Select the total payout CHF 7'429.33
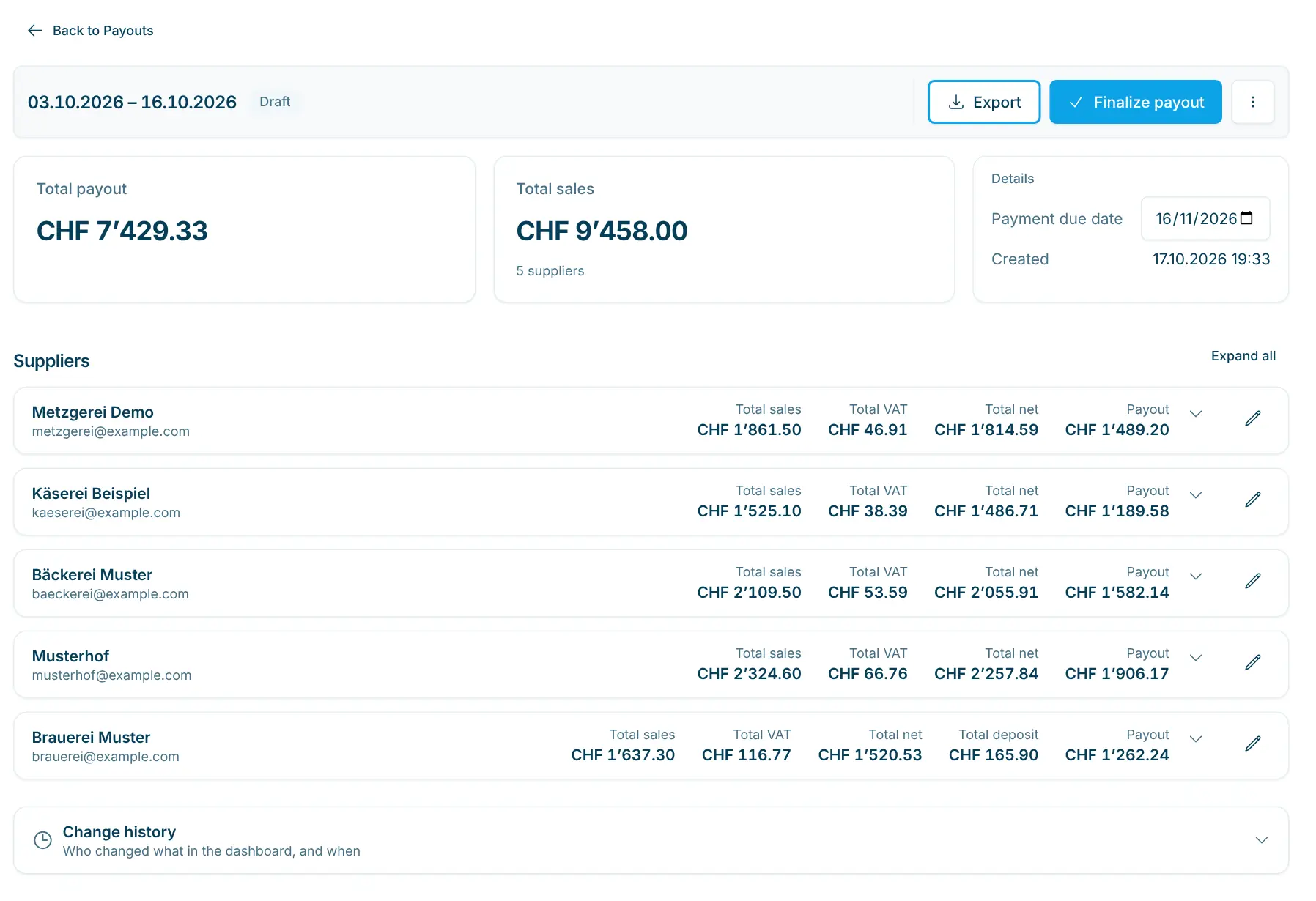 pyautogui.click(x=122, y=231)
